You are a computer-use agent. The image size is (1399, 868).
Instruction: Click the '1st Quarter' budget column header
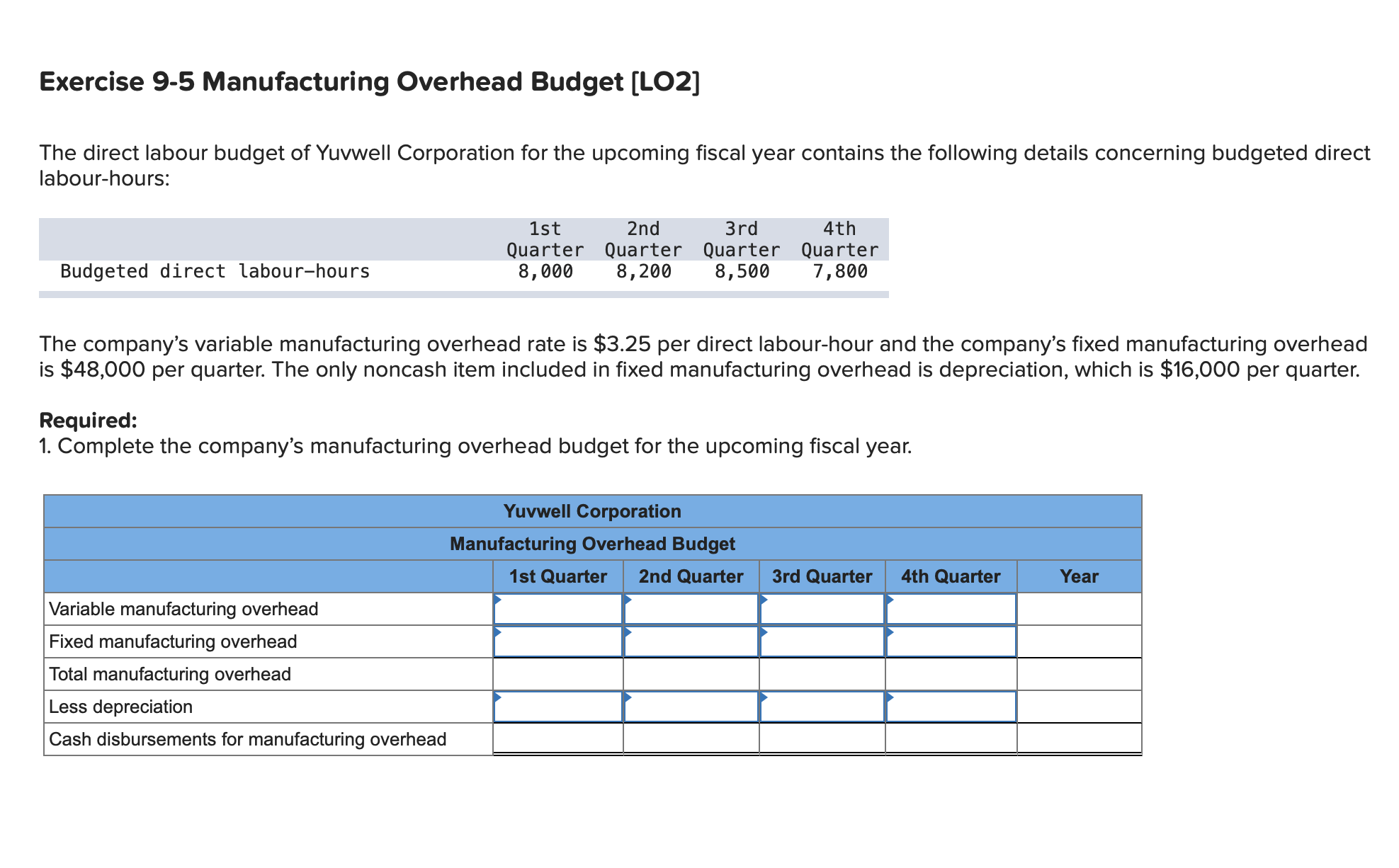click(x=558, y=576)
